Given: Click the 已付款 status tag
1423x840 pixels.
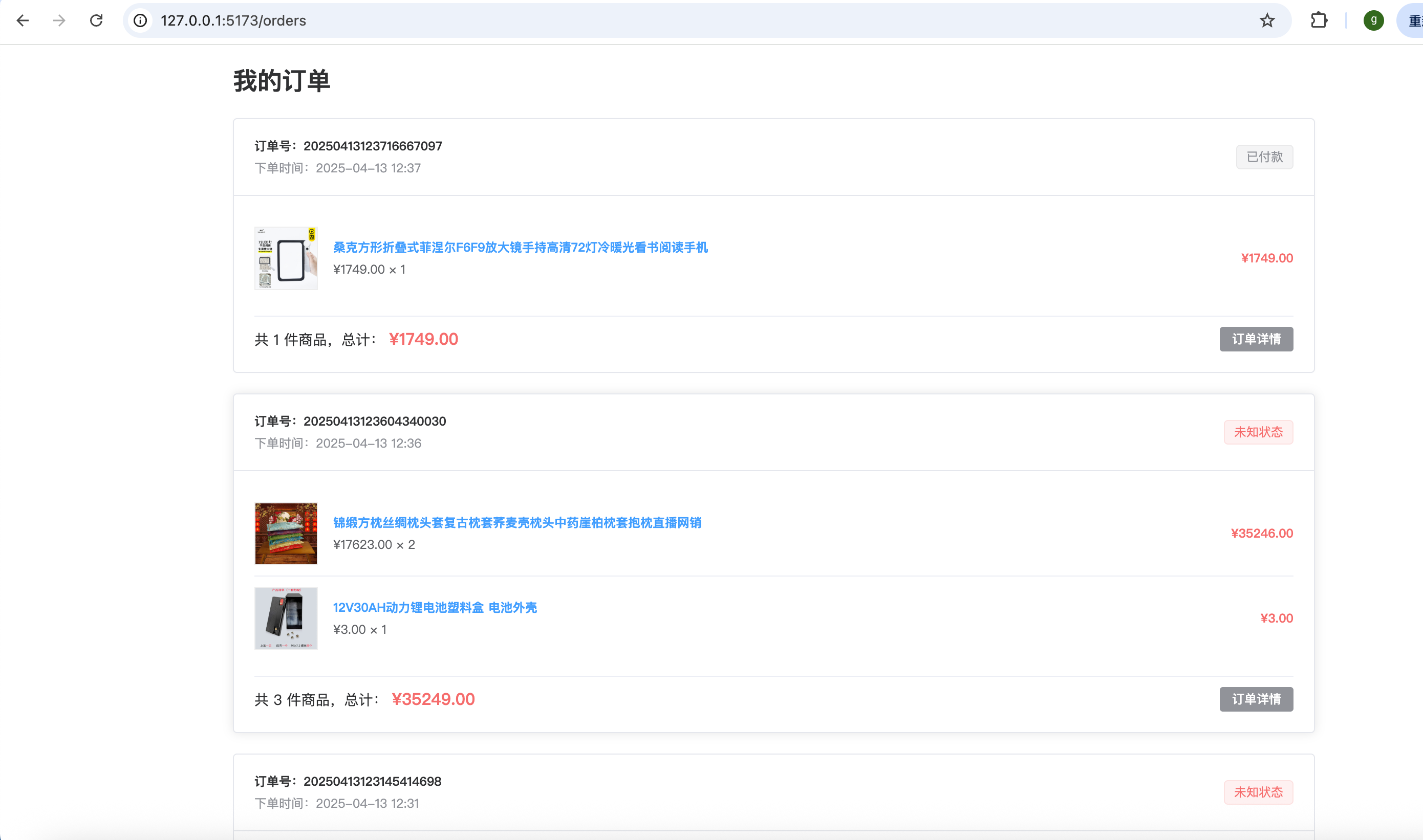Looking at the screenshot, I should tap(1264, 157).
